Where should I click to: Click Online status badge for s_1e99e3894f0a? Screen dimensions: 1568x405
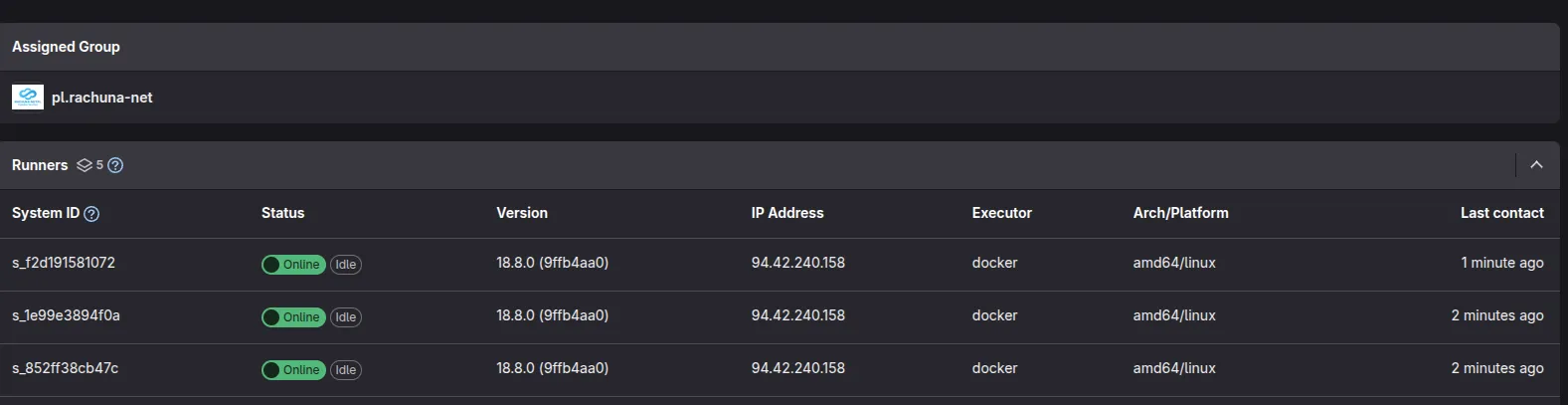tap(293, 317)
